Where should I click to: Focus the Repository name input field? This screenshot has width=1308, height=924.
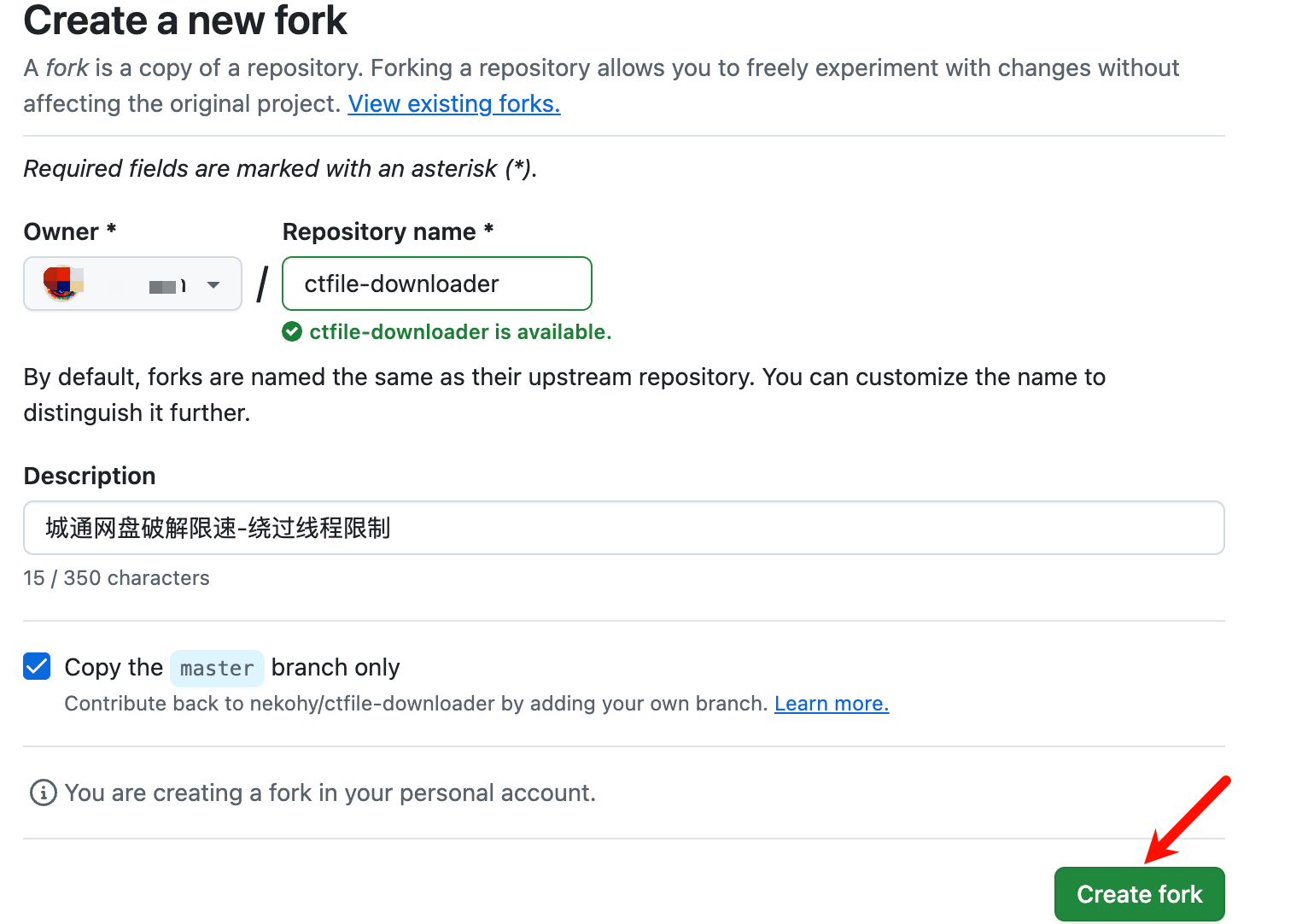click(436, 284)
